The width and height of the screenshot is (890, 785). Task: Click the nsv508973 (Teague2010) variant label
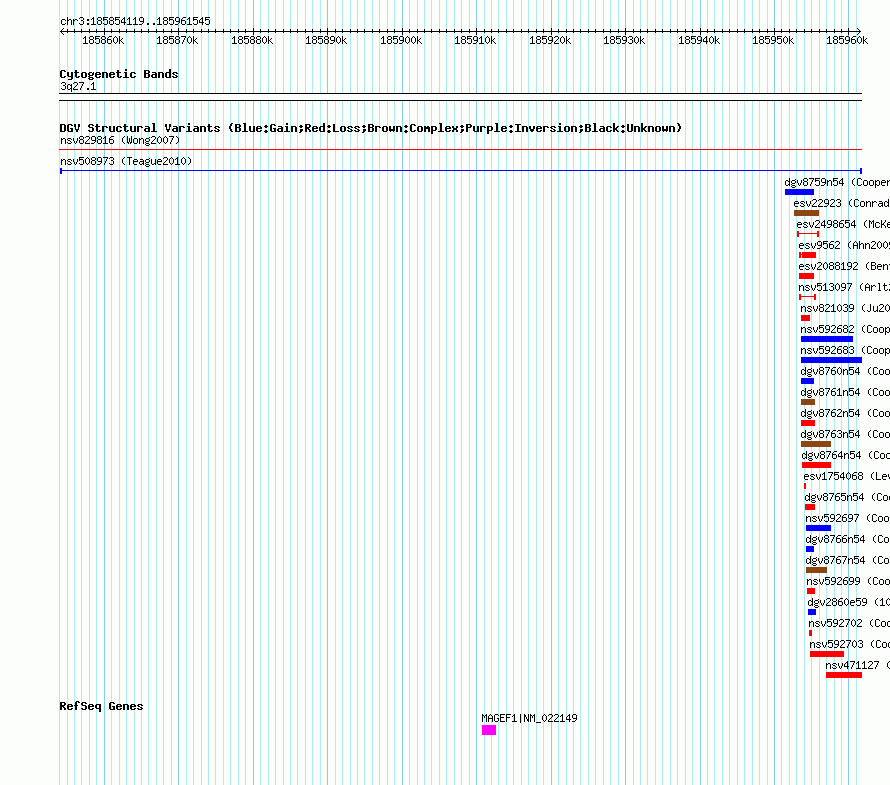click(x=126, y=161)
